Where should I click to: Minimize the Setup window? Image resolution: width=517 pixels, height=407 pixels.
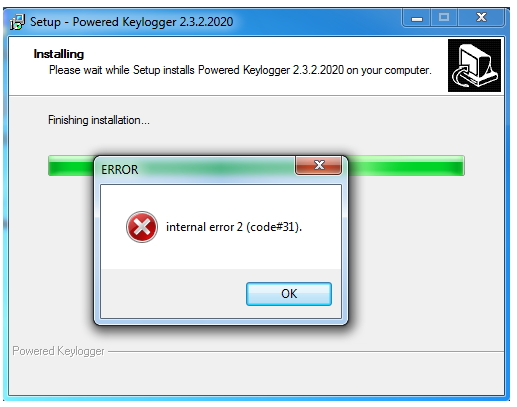point(417,18)
